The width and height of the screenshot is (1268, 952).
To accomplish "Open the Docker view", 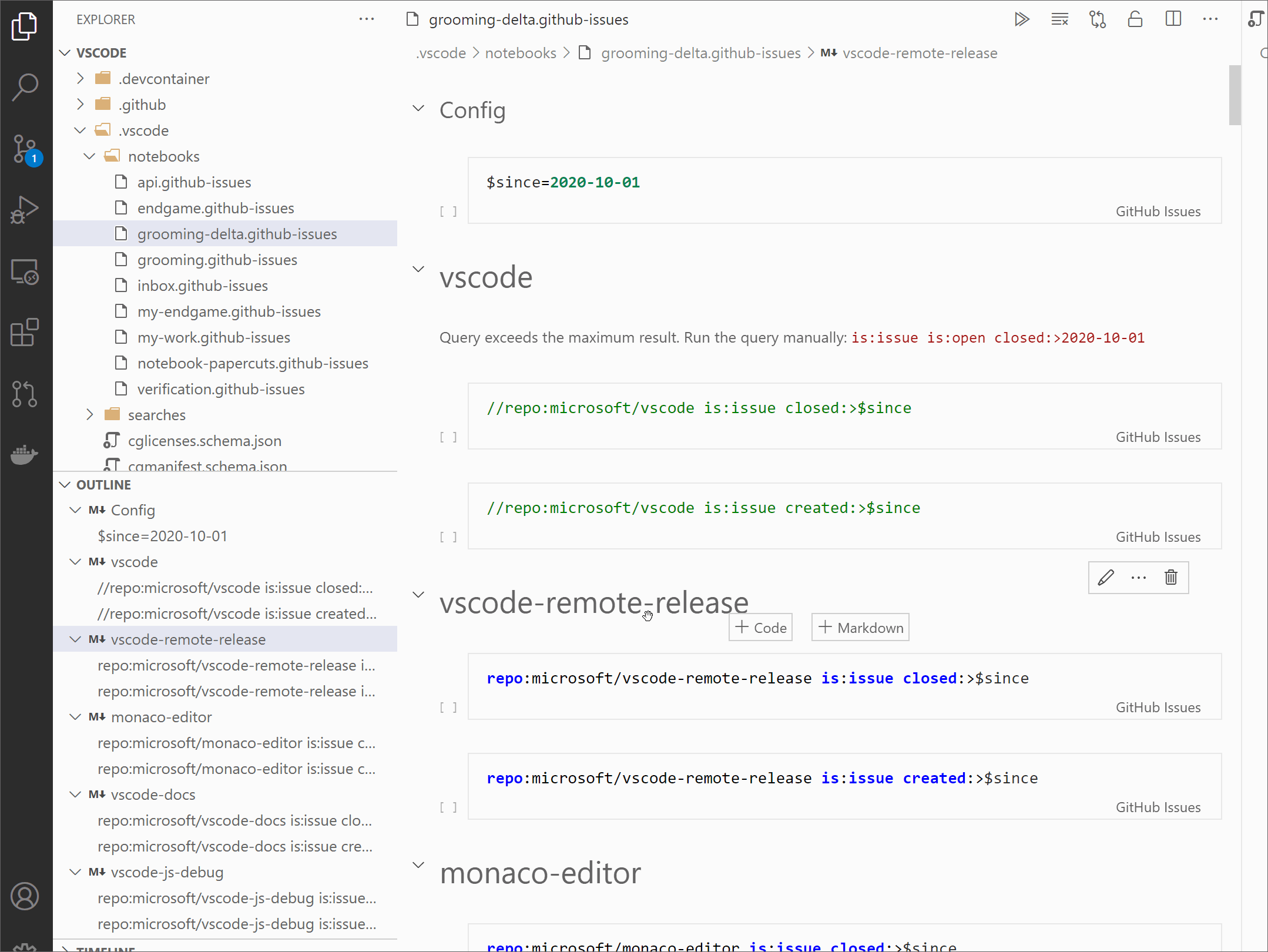I will 25,454.
